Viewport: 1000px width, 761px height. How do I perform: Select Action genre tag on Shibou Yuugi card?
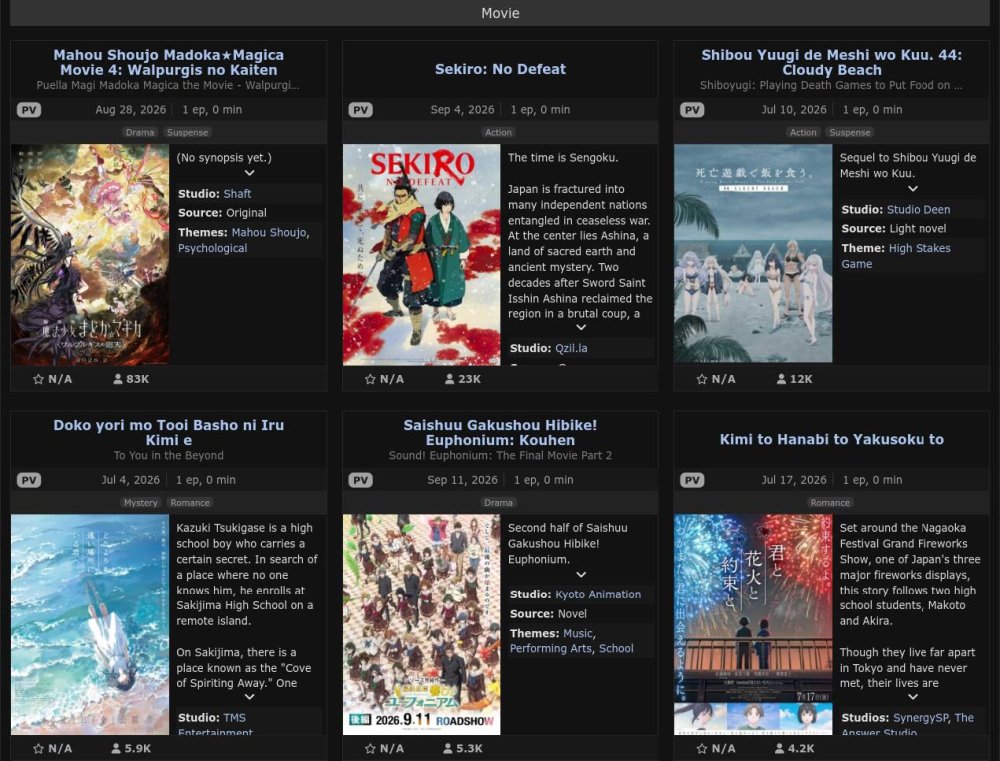(x=803, y=133)
